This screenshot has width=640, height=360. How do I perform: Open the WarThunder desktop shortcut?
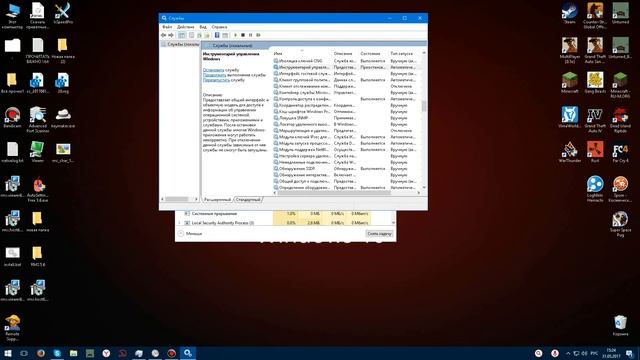coord(569,152)
